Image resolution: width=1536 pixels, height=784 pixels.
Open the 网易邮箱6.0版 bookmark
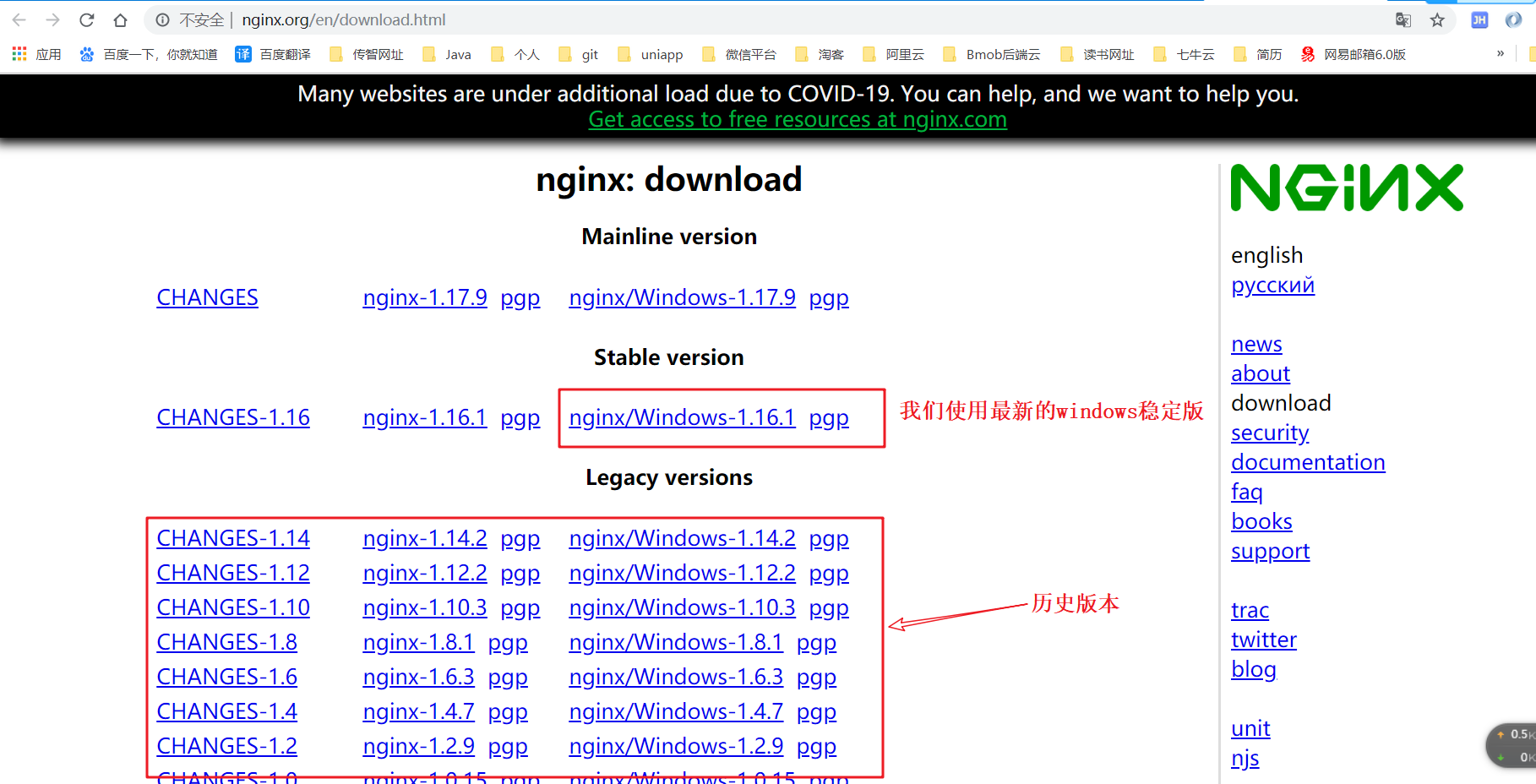1354,54
